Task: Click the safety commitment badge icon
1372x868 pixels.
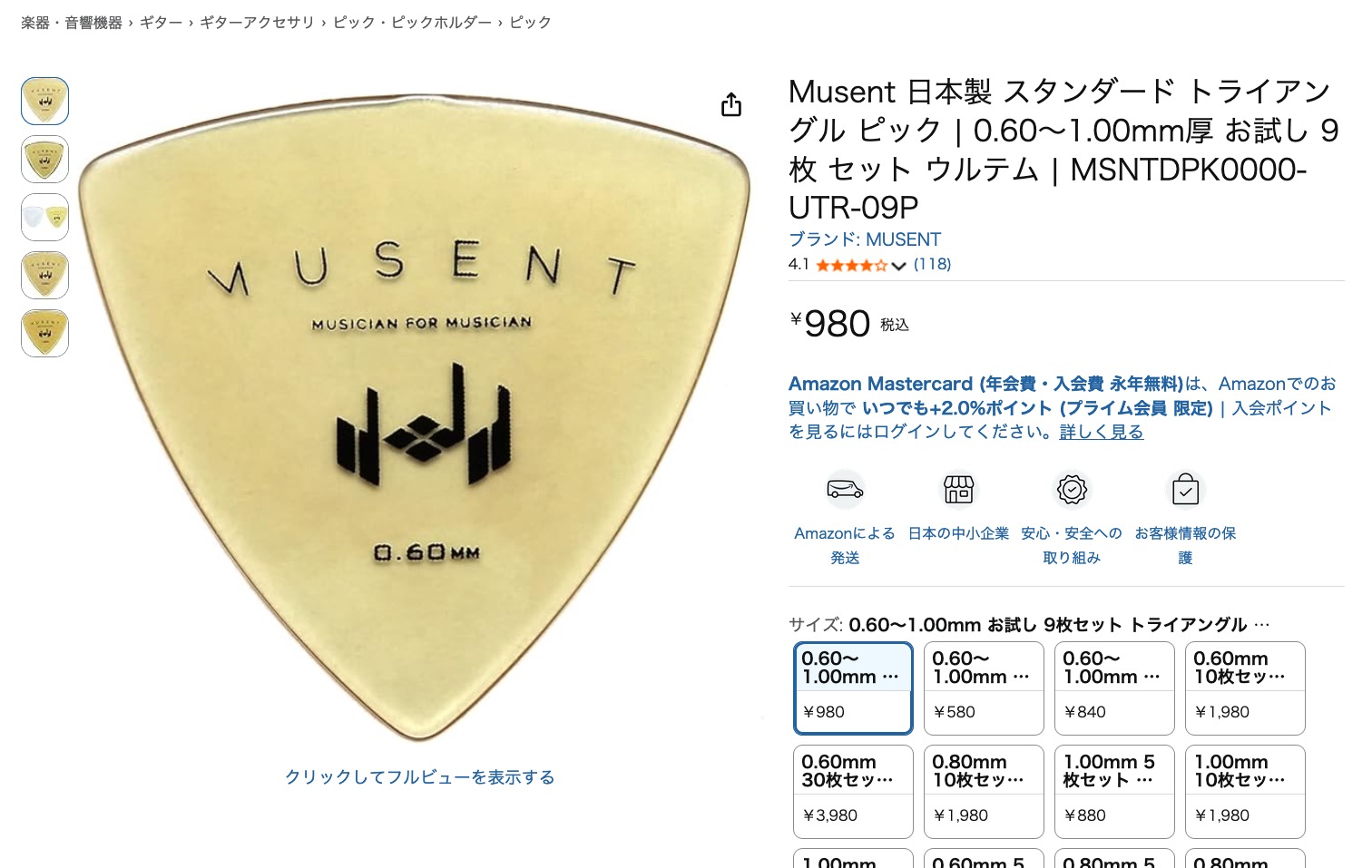Action: pos(1072,491)
